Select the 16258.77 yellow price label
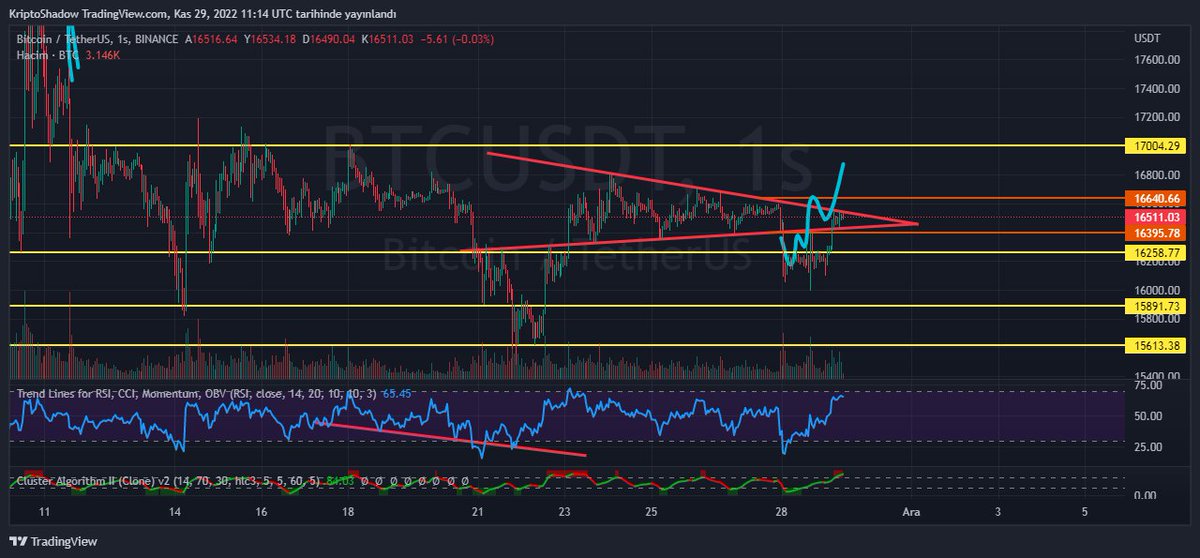Screen dimensions: 1200x558 pos(1153,253)
